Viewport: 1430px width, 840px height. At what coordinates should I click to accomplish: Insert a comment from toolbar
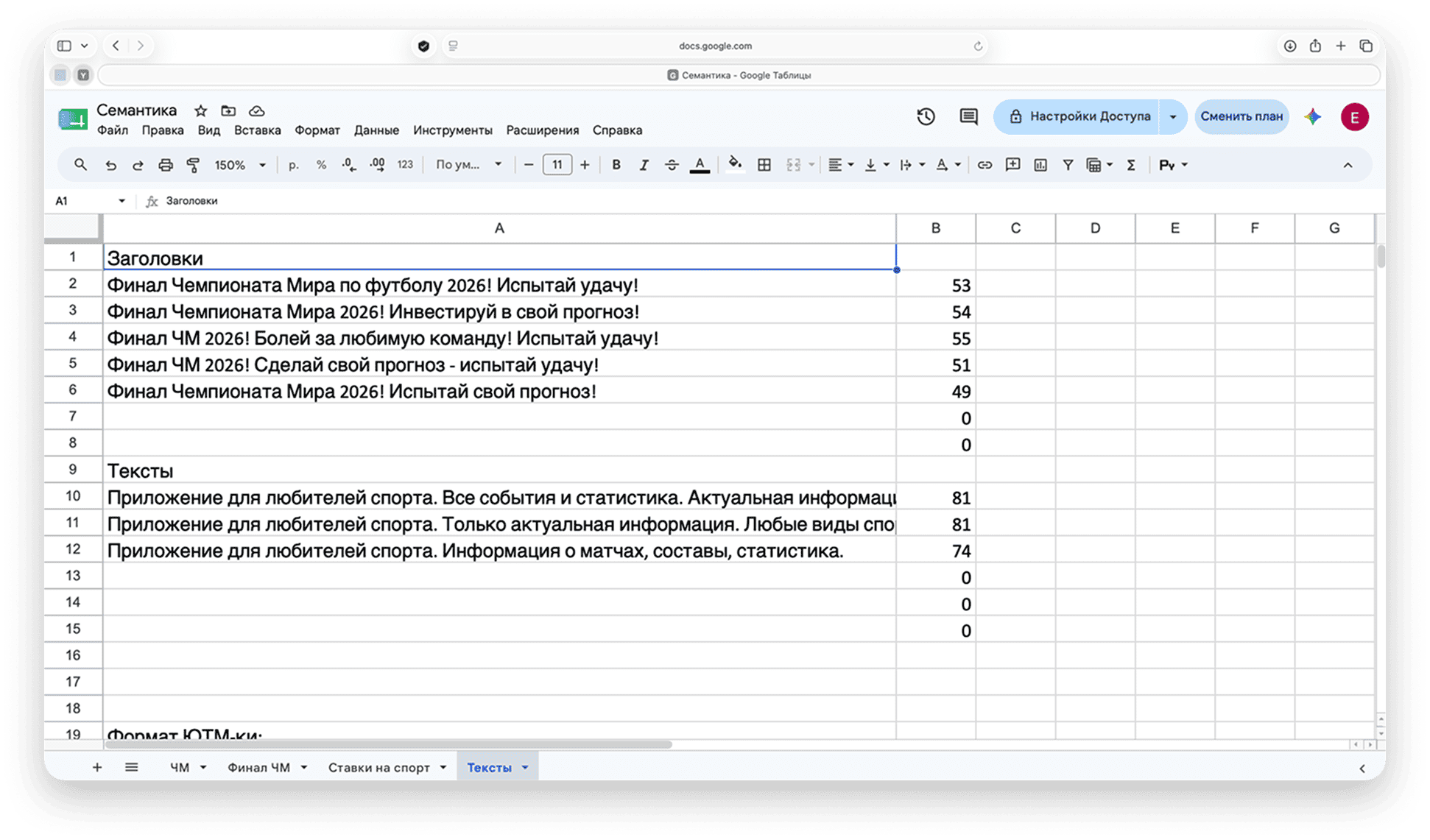(x=1012, y=165)
